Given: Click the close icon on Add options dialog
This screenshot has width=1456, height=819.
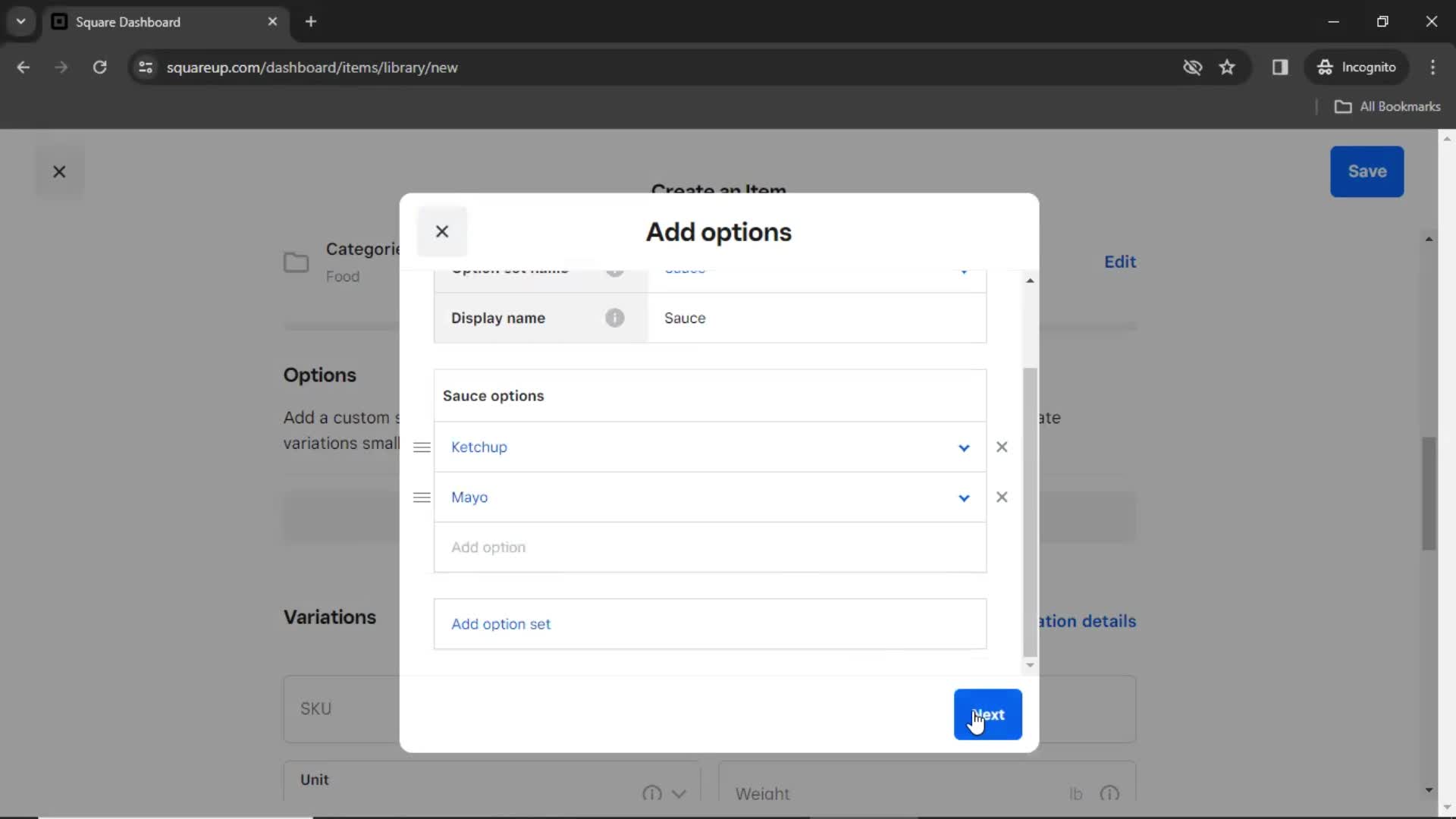Looking at the screenshot, I should point(441,231).
